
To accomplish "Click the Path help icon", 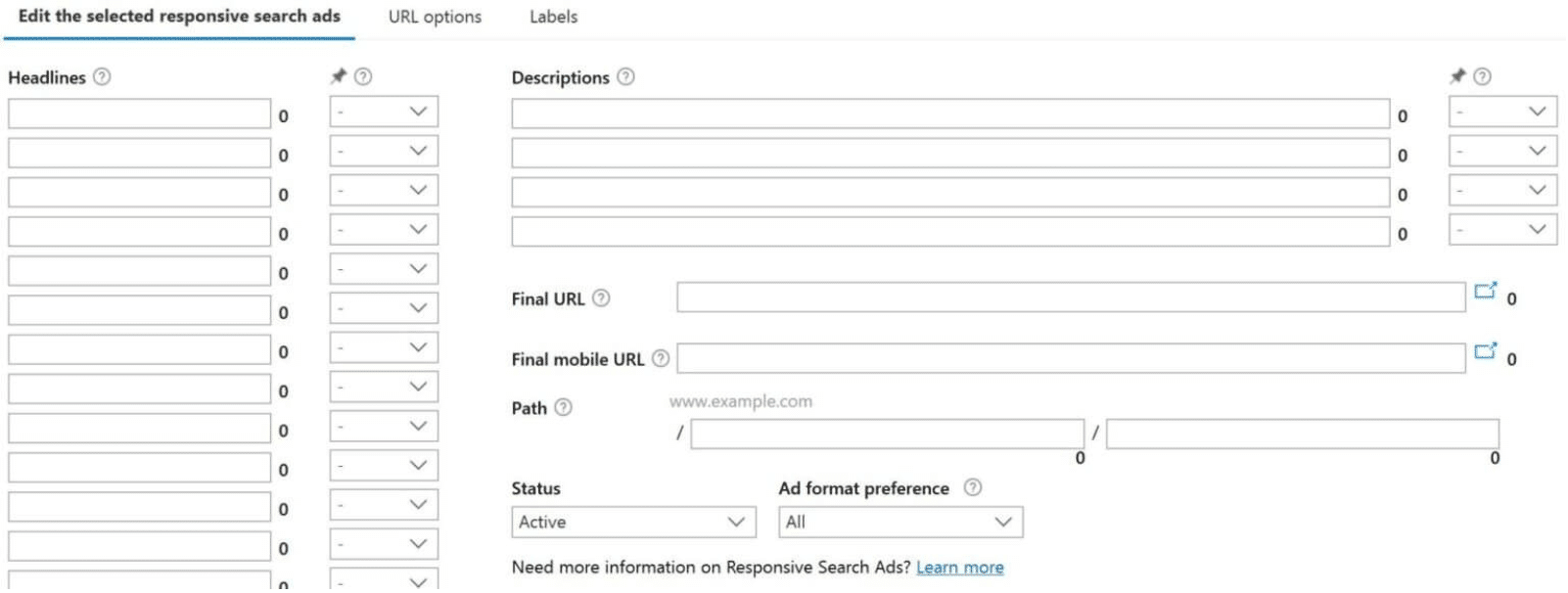I will pyautogui.click(x=565, y=407).
